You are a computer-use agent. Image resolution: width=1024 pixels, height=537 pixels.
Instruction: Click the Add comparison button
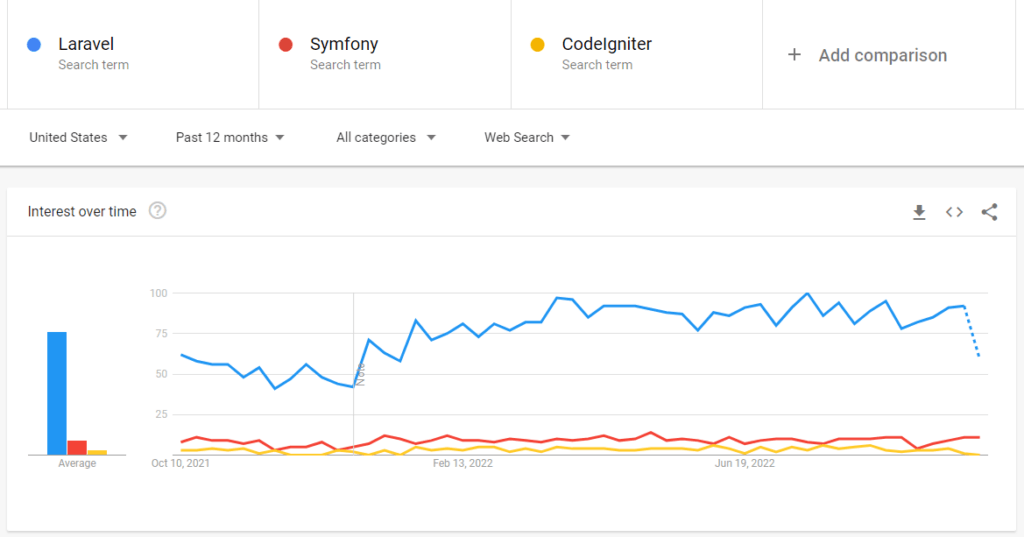click(x=882, y=55)
